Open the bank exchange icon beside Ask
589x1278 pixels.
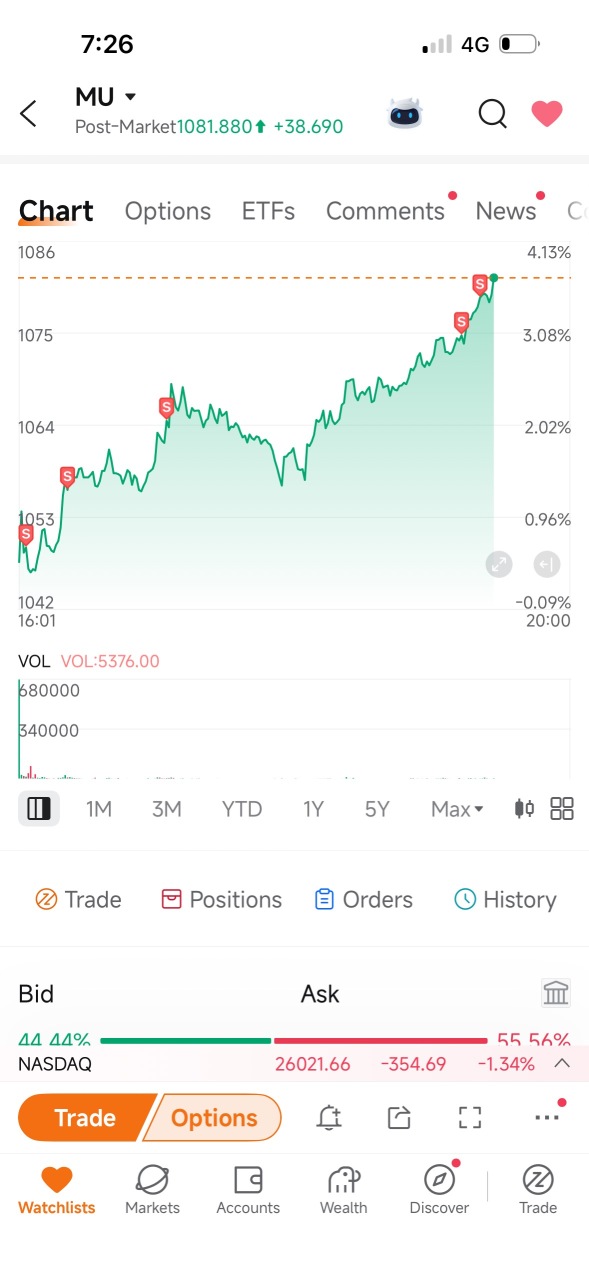coord(556,993)
